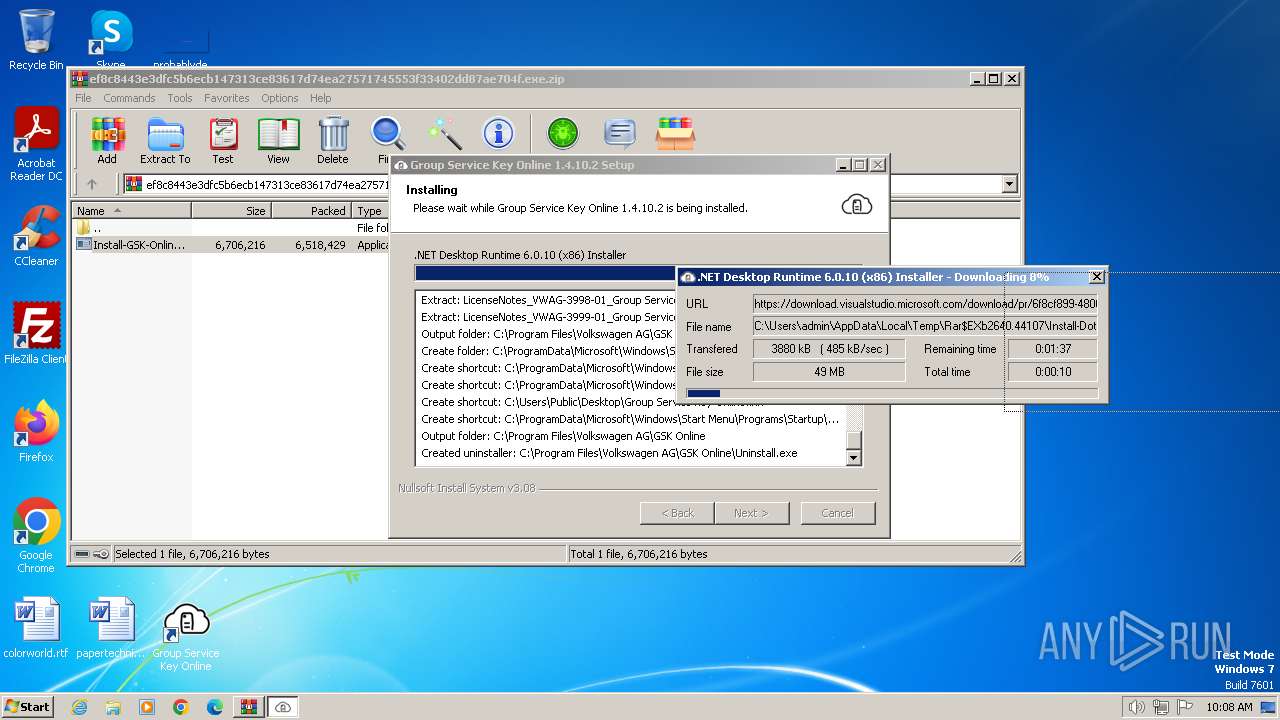Open Skype desktop shortcut
Screen dimensions: 1280x720
pyautogui.click(x=110, y=40)
